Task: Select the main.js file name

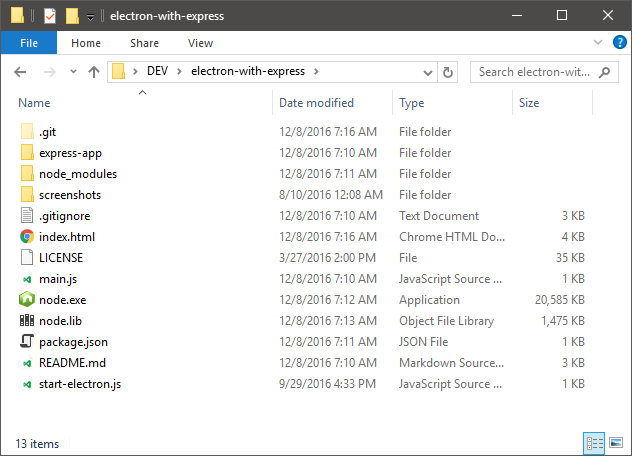Action: [58, 279]
